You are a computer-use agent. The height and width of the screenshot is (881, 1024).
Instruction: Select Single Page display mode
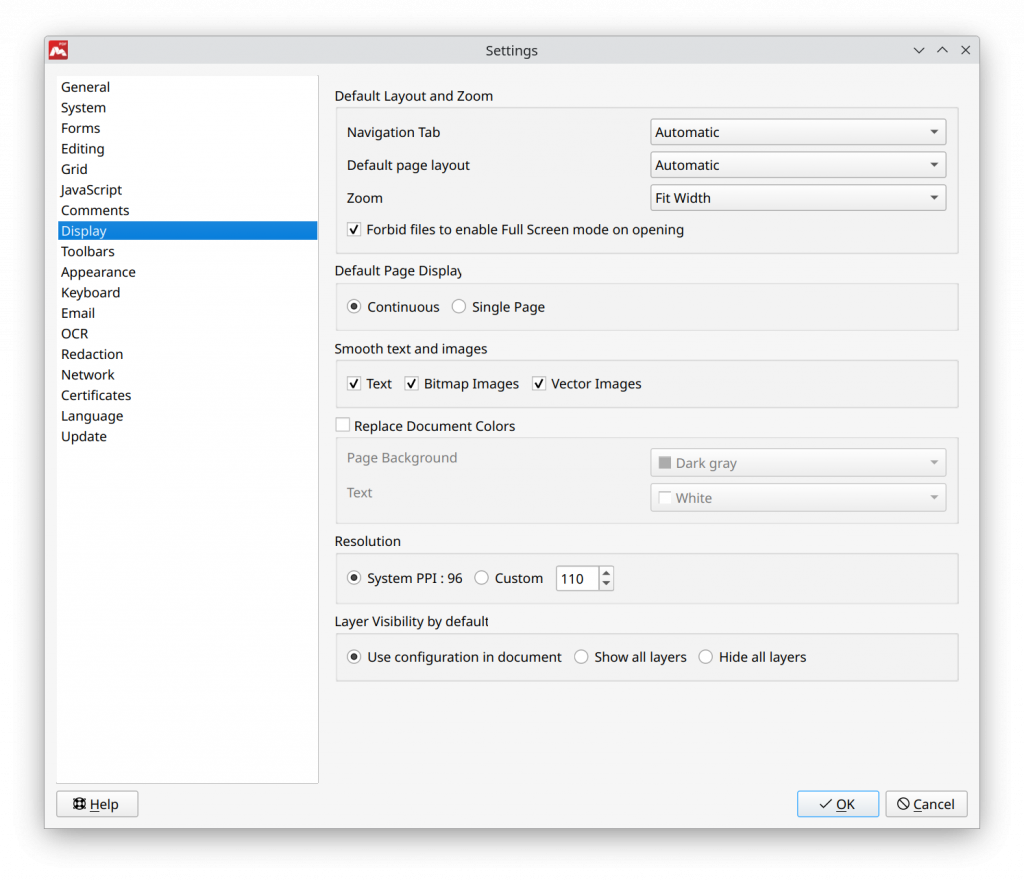(x=458, y=306)
